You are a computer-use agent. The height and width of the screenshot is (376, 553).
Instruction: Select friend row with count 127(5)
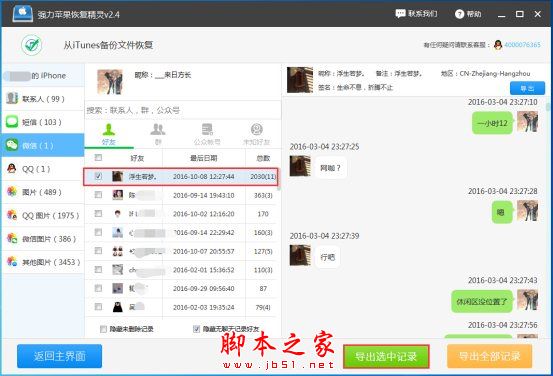tap(181, 251)
